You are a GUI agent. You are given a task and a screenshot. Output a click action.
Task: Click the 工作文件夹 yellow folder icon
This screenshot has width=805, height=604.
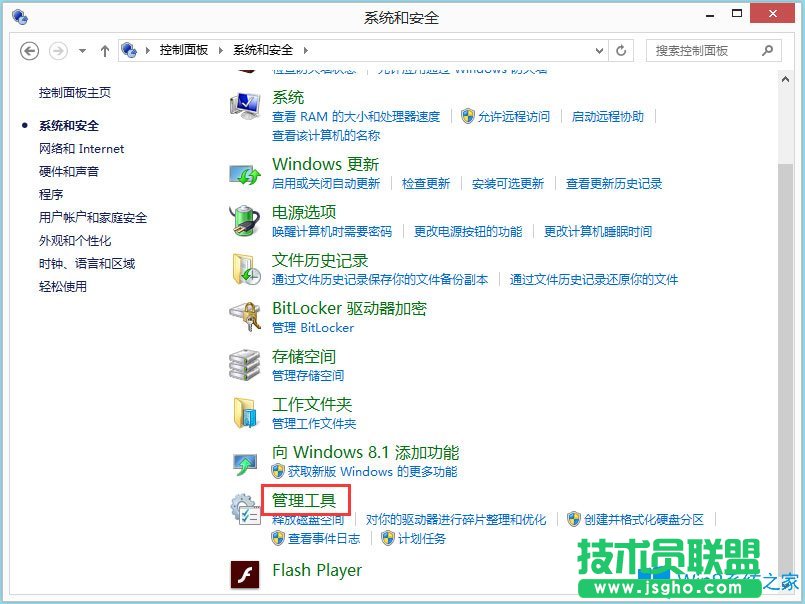245,412
